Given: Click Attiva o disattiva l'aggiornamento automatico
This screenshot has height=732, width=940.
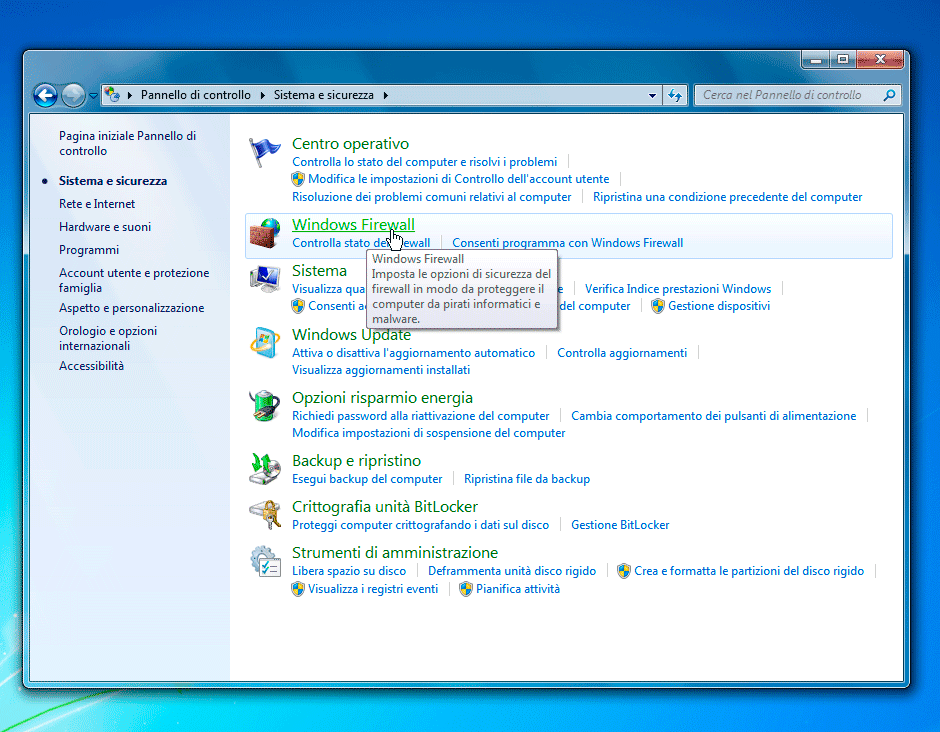Looking at the screenshot, I should point(413,353).
